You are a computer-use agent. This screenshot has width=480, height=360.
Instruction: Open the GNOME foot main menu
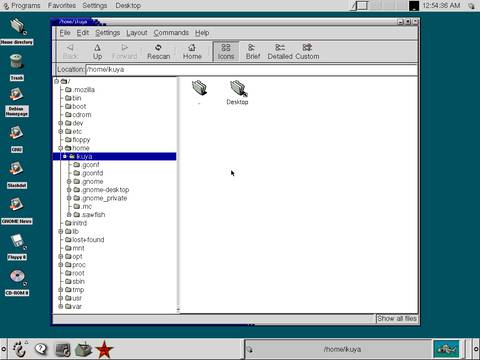tap(19, 349)
